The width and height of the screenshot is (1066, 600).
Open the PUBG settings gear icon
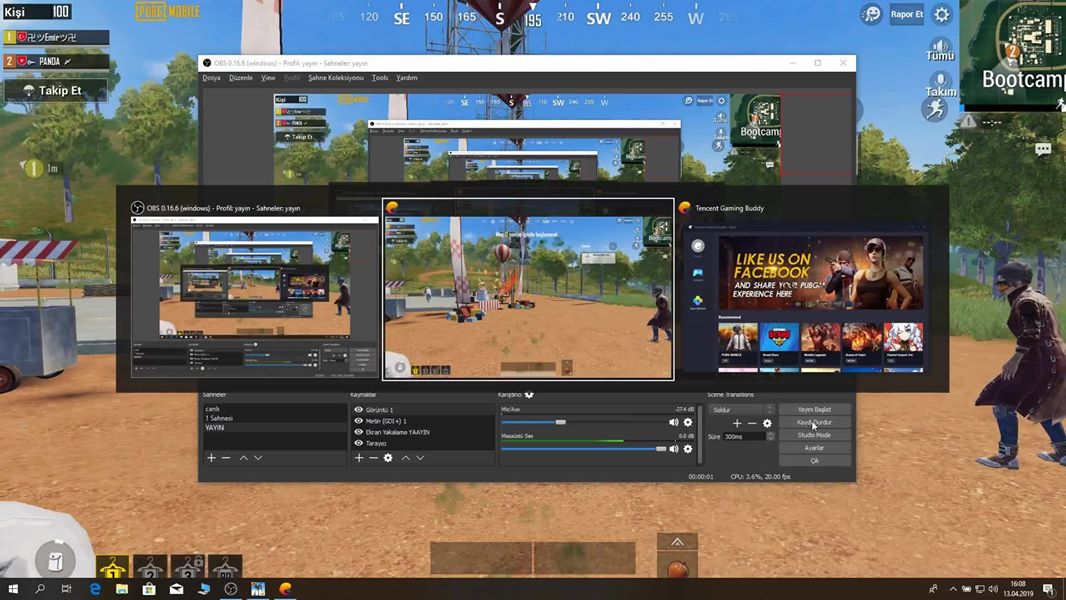tap(942, 14)
